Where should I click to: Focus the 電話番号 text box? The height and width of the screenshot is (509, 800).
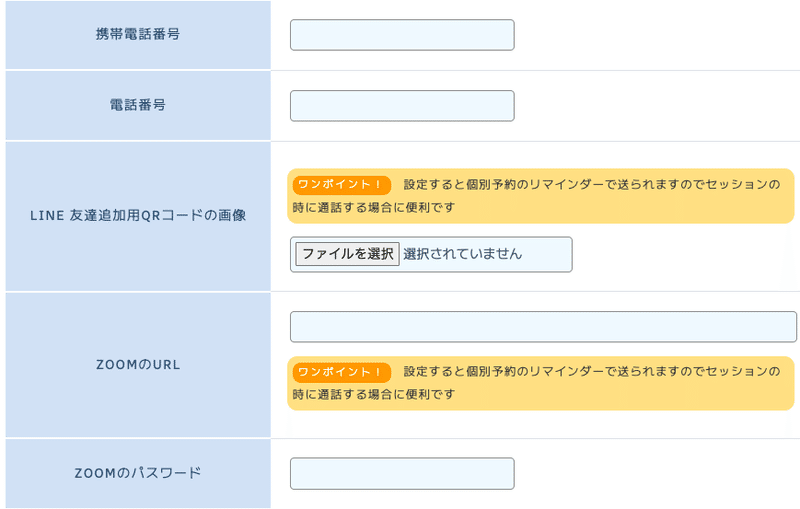click(x=402, y=106)
